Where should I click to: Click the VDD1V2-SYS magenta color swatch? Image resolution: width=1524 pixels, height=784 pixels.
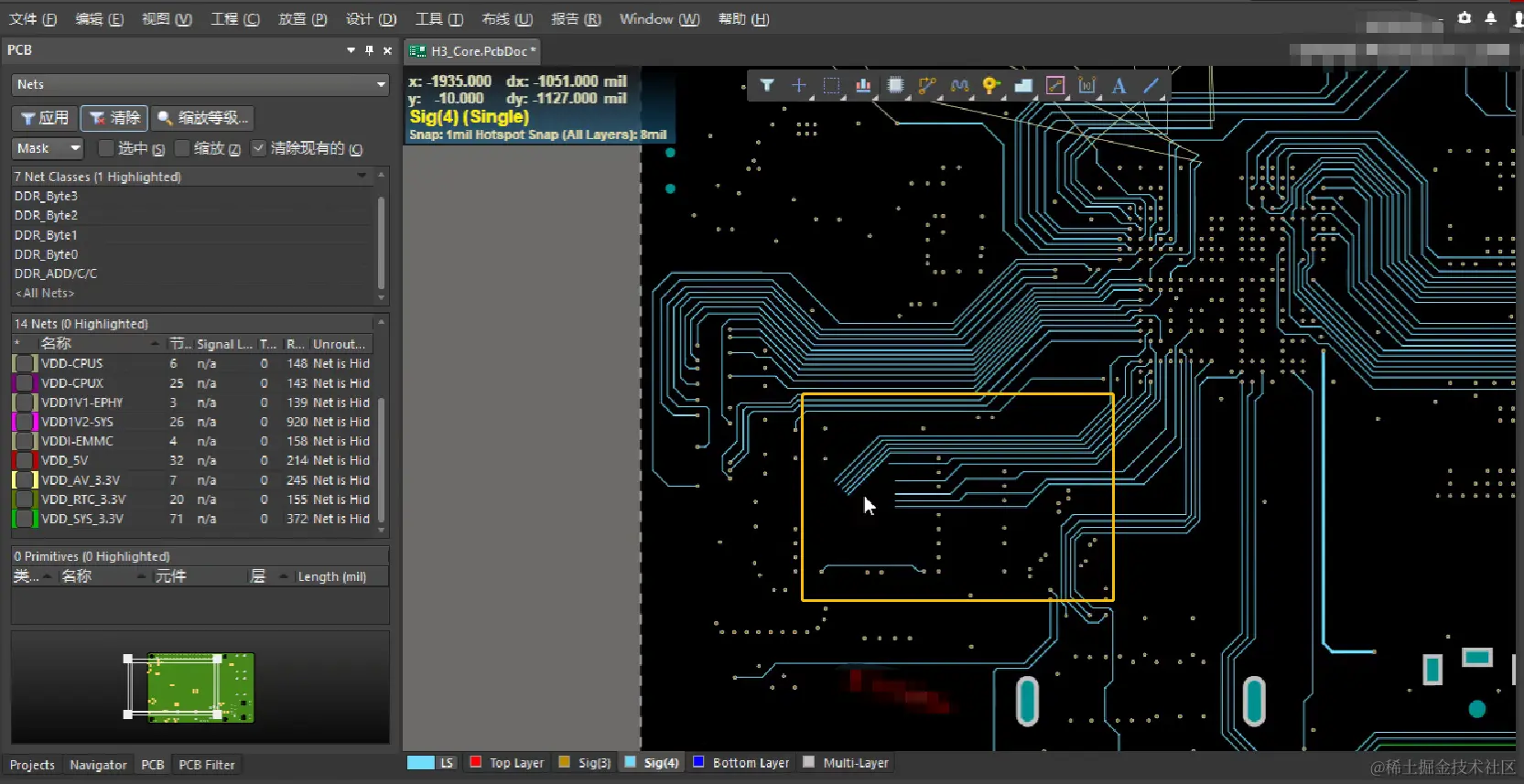(x=24, y=422)
